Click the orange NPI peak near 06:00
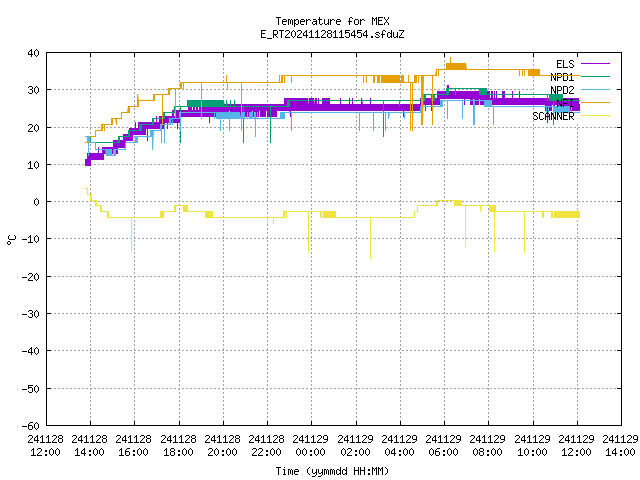 456,66
